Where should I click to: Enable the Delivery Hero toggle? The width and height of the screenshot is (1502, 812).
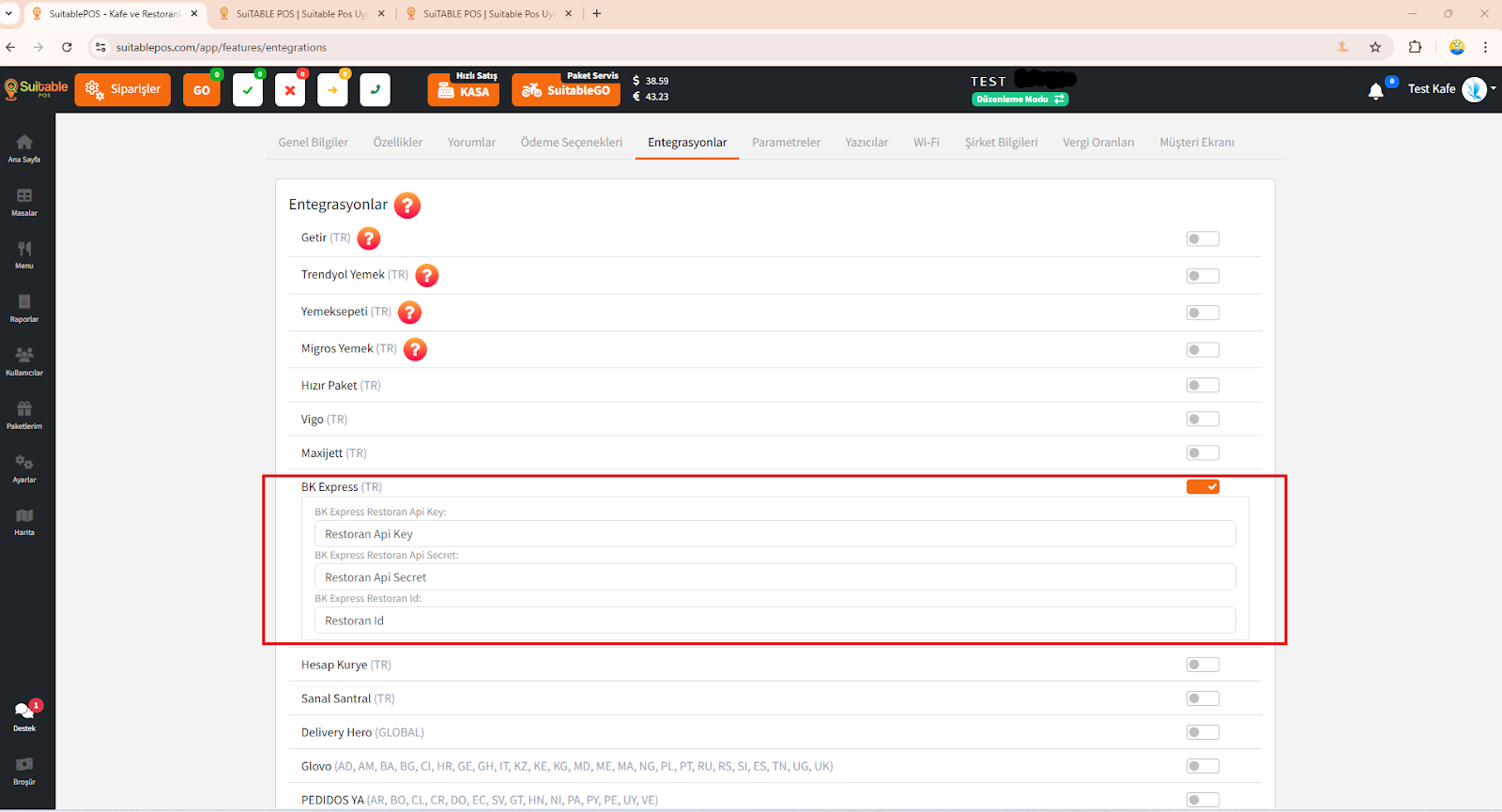[1203, 732]
